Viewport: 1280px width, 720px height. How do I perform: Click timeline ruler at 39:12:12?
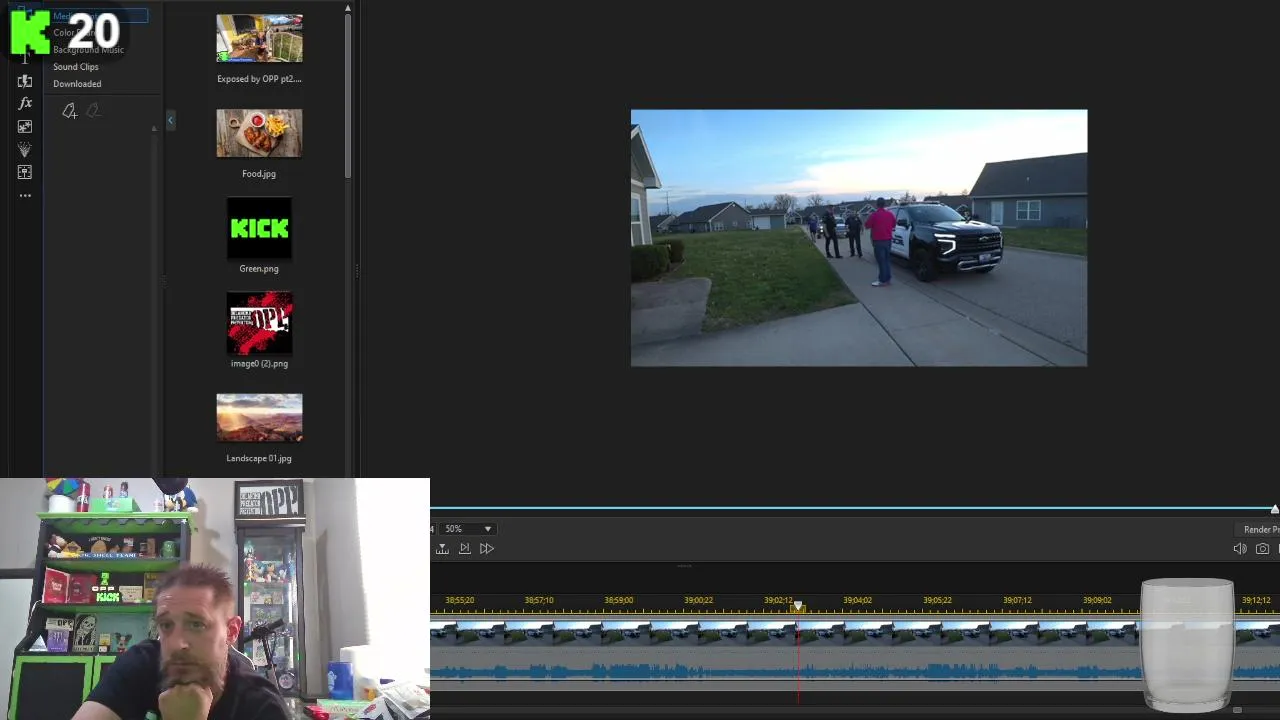[1256, 601]
